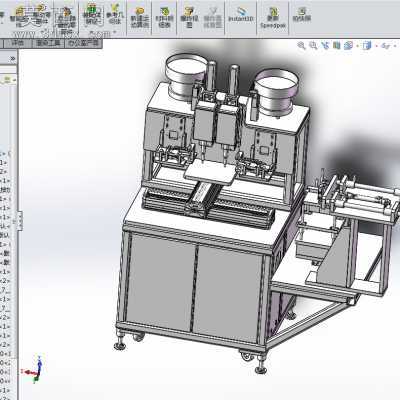
Task: Toggle the Instant3D tool
Action: 241,15
